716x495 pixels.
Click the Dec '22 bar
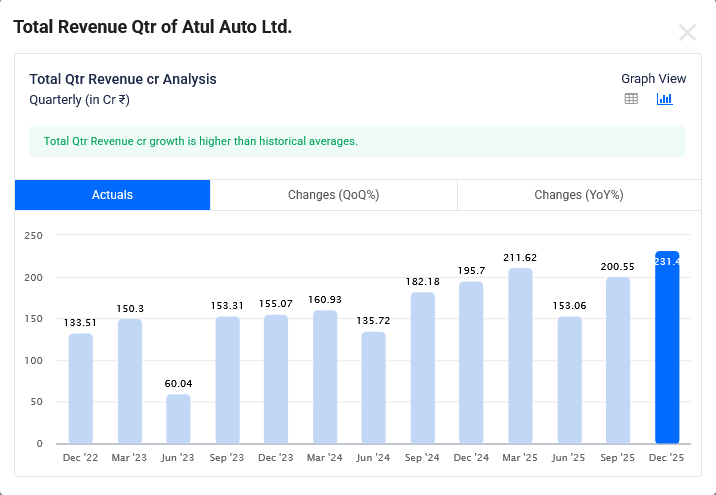pyautogui.click(x=81, y=388)
